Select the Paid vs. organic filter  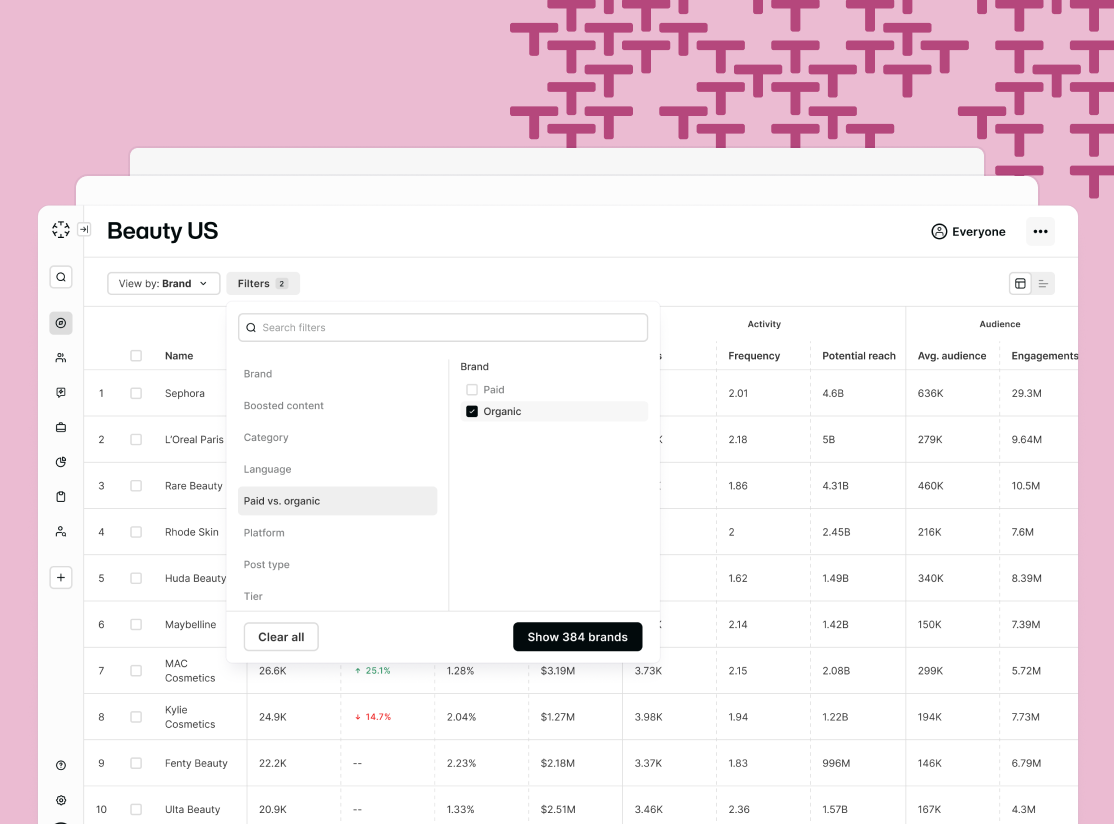pyautogui.click(x=337, y=501)
